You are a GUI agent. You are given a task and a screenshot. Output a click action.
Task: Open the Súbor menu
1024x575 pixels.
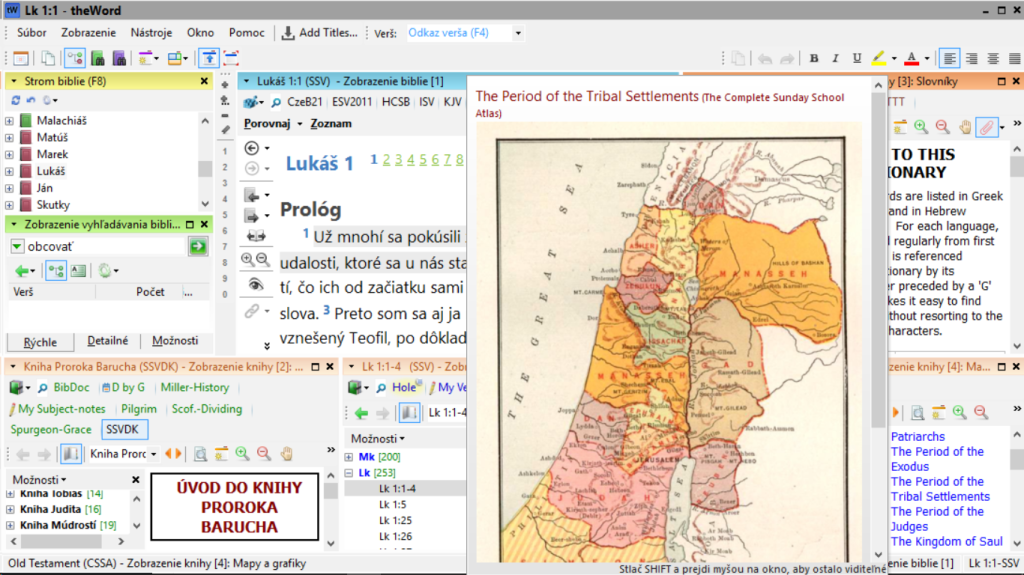pos(31,33)
